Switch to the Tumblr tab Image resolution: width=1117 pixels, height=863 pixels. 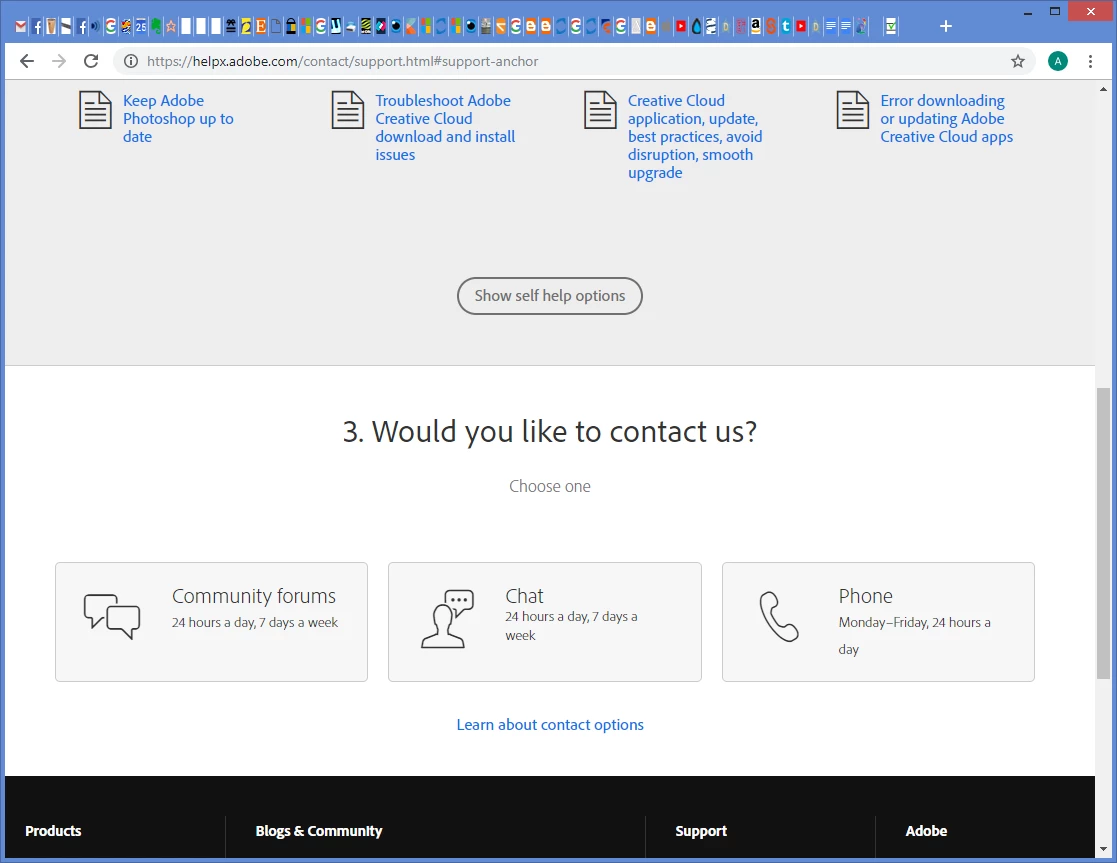point(786,27)
